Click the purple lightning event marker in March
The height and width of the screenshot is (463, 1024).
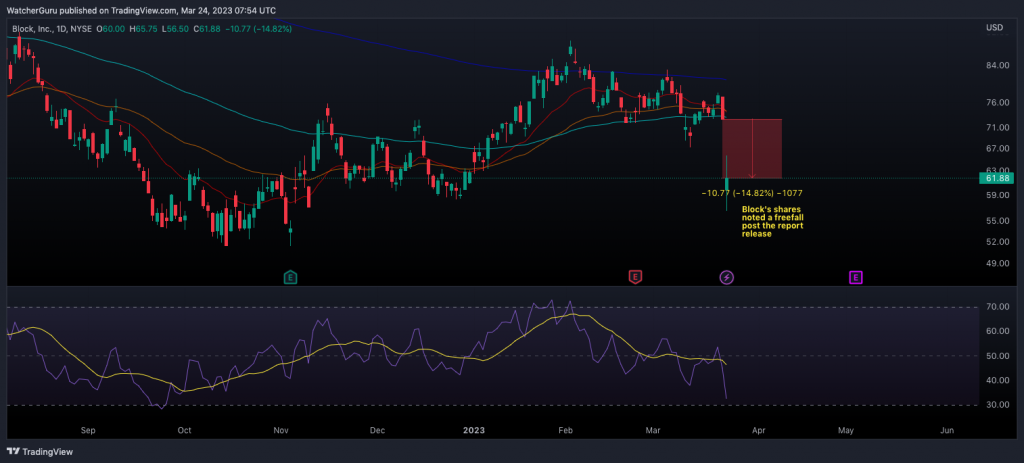pyautogui.click(x=726, y=278)
